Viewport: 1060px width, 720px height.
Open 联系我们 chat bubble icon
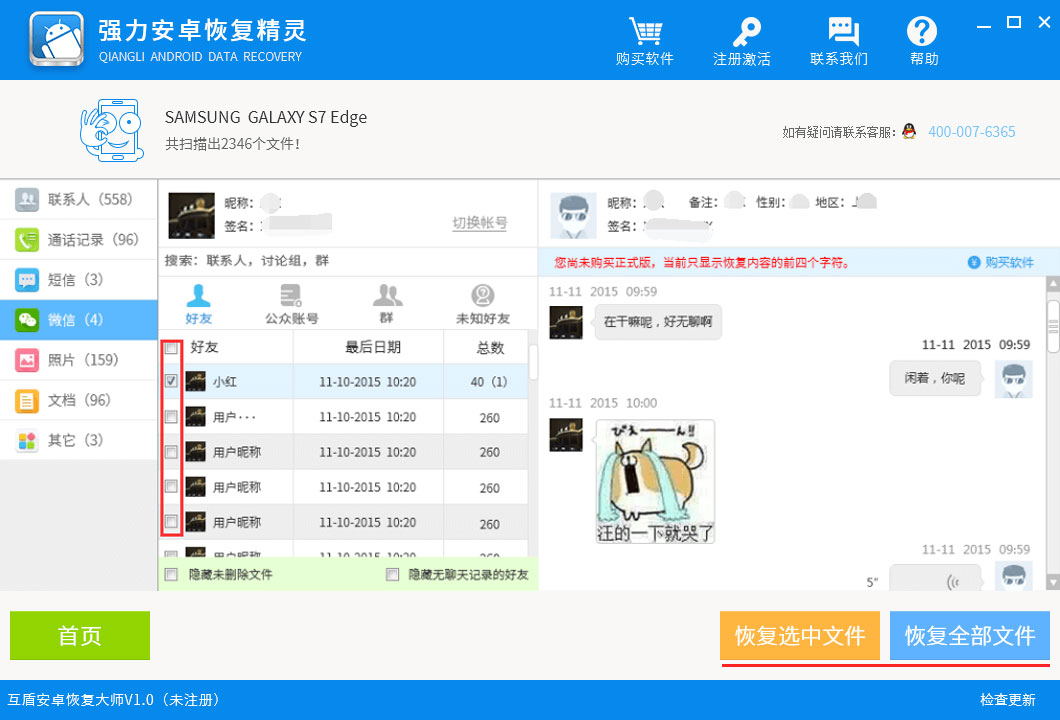pos(838,33)
